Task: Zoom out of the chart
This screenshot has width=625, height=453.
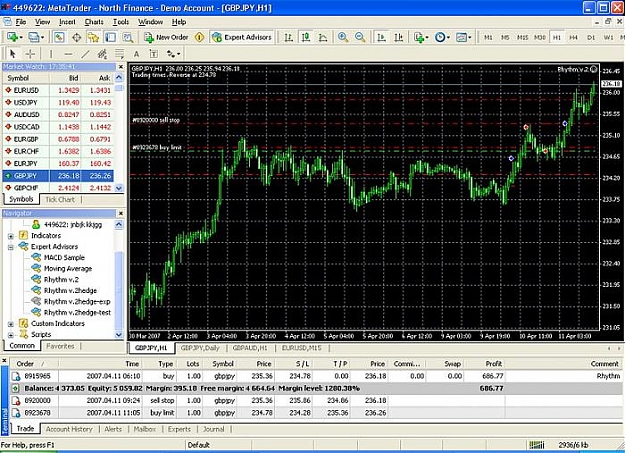Action: tap(360, 37)
